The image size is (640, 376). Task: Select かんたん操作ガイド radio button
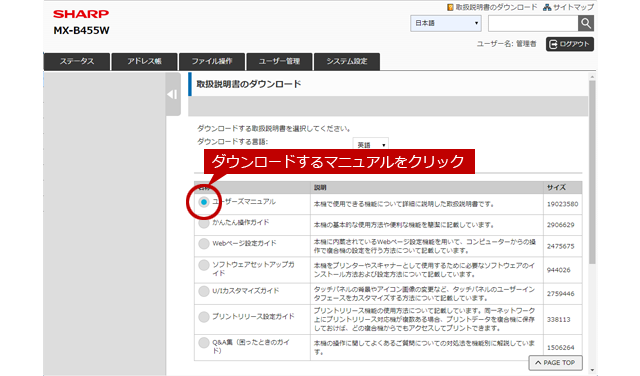(x=204, y=223)
